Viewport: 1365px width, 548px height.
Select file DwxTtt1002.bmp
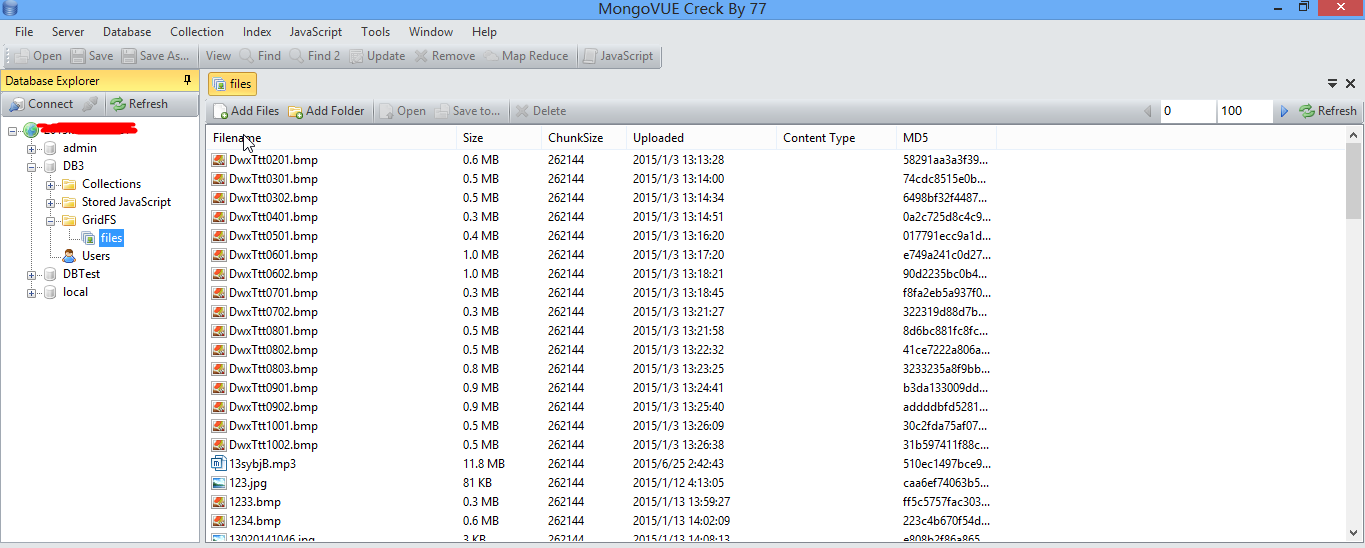pos(273,445)
